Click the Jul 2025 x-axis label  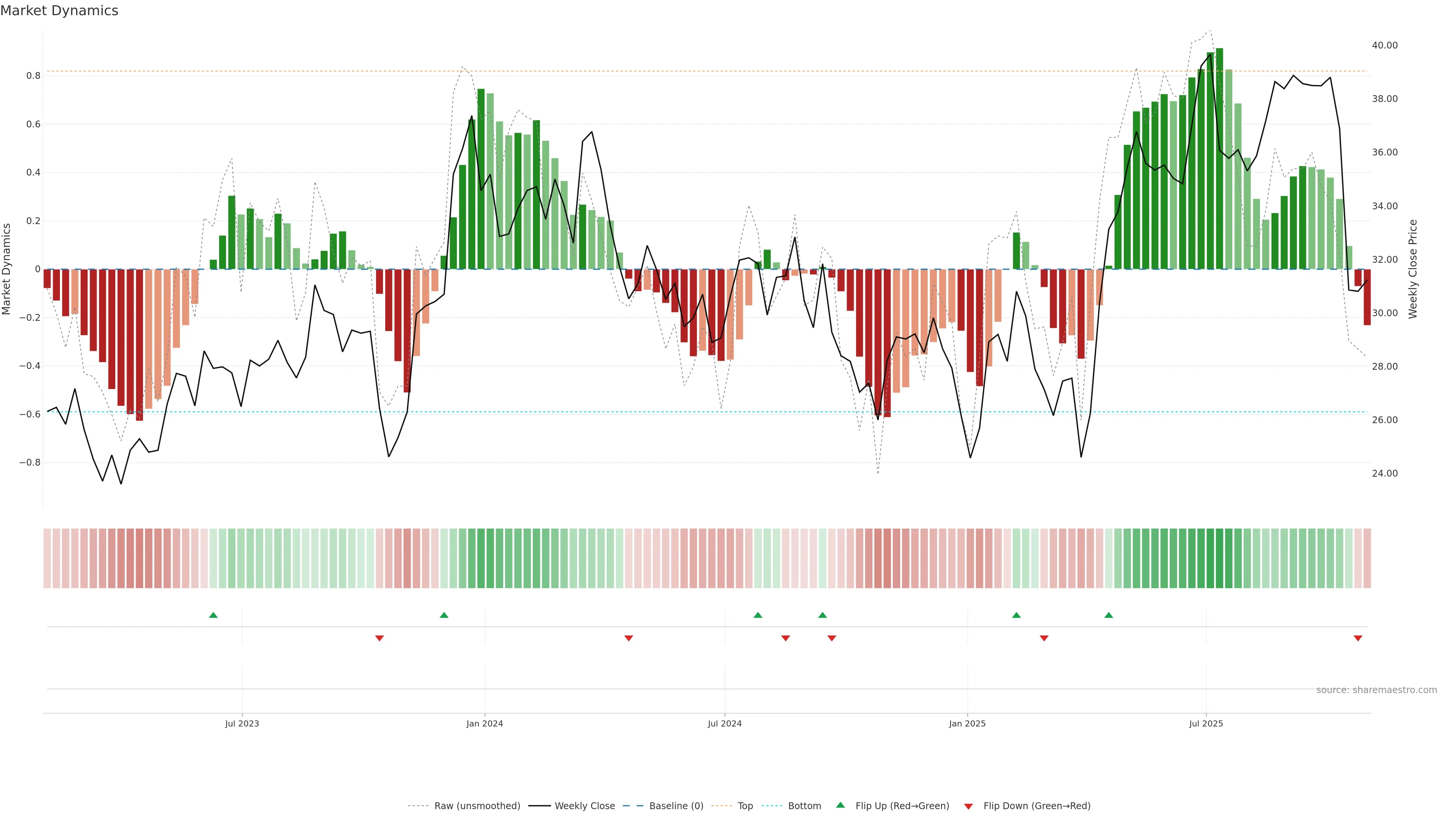click(1206, 723)
